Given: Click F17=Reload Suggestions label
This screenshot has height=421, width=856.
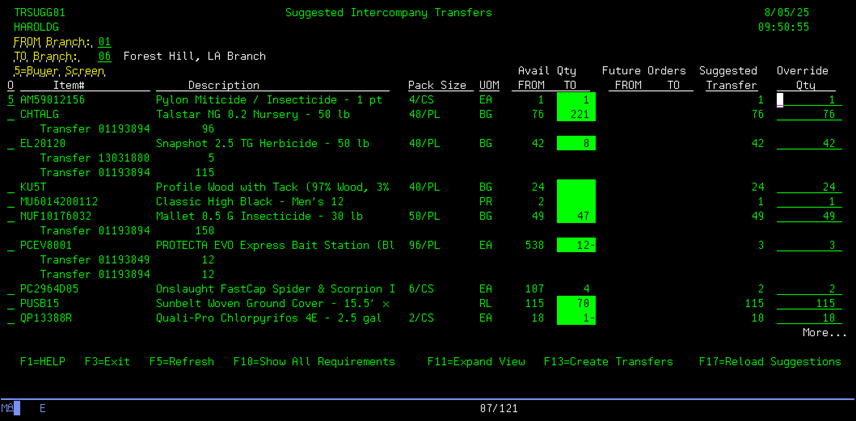Looking at the screenshot, I should point(770,361).
